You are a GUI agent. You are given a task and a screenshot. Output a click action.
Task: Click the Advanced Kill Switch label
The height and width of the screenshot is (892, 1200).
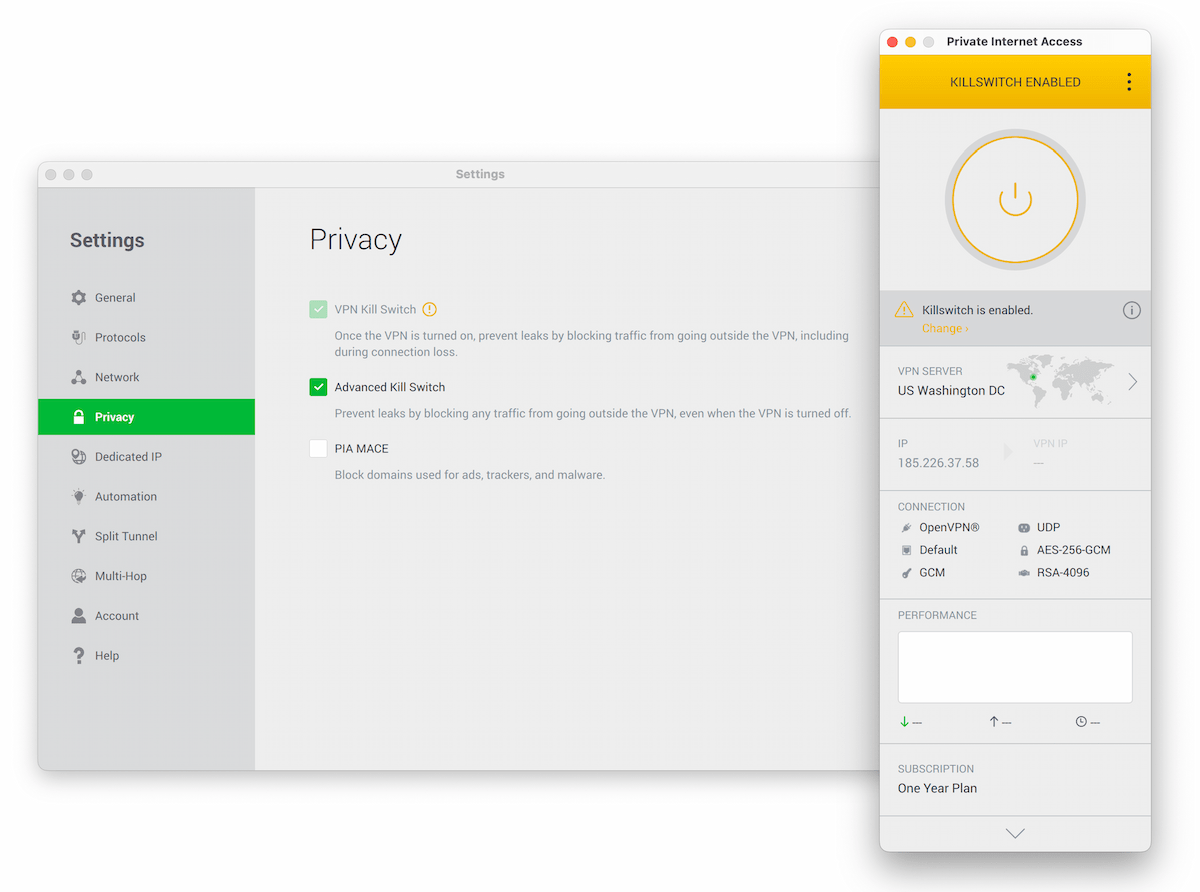pyautogui.click(x=390, y=387)
